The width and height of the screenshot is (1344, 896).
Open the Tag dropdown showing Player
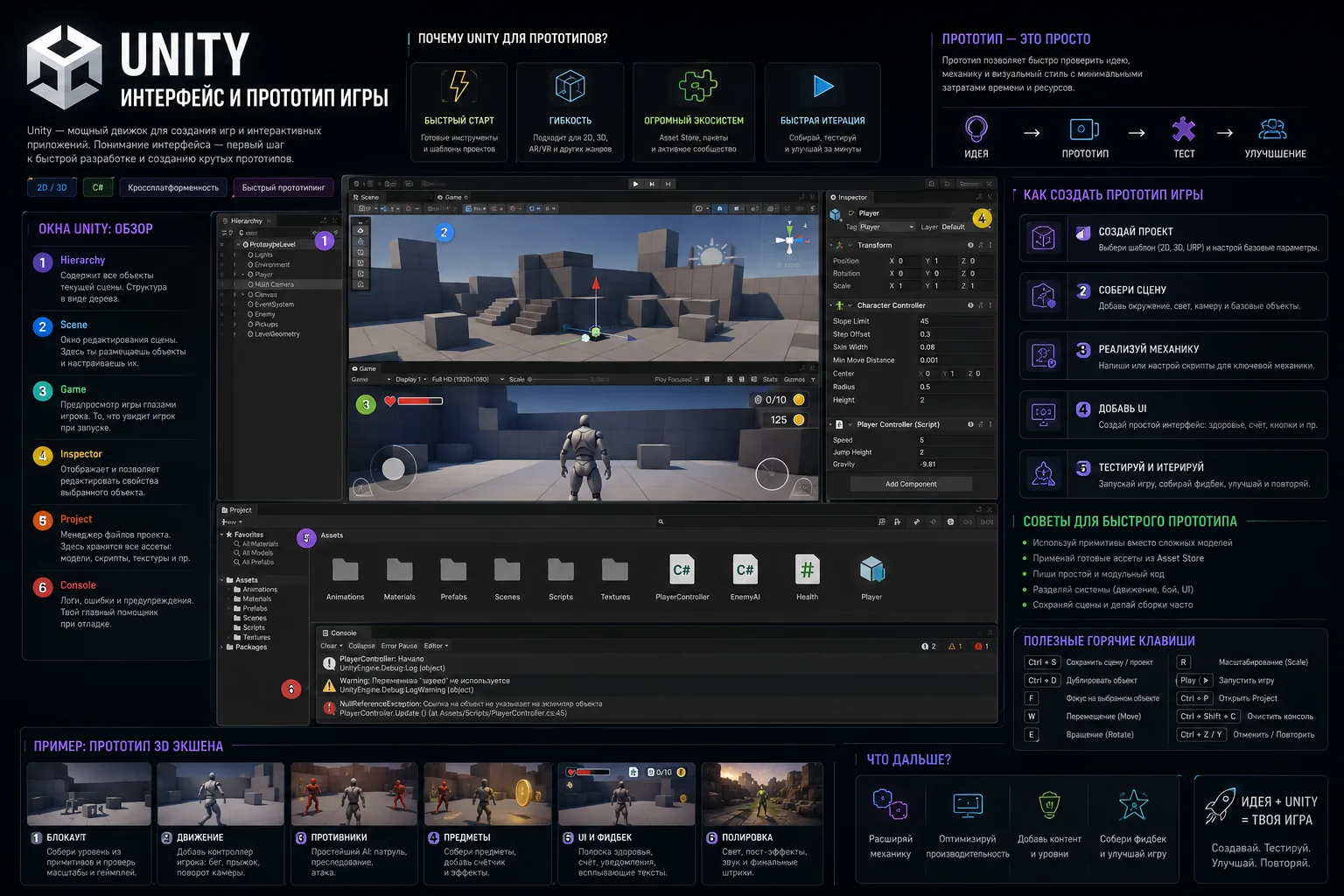click(887, 227)
